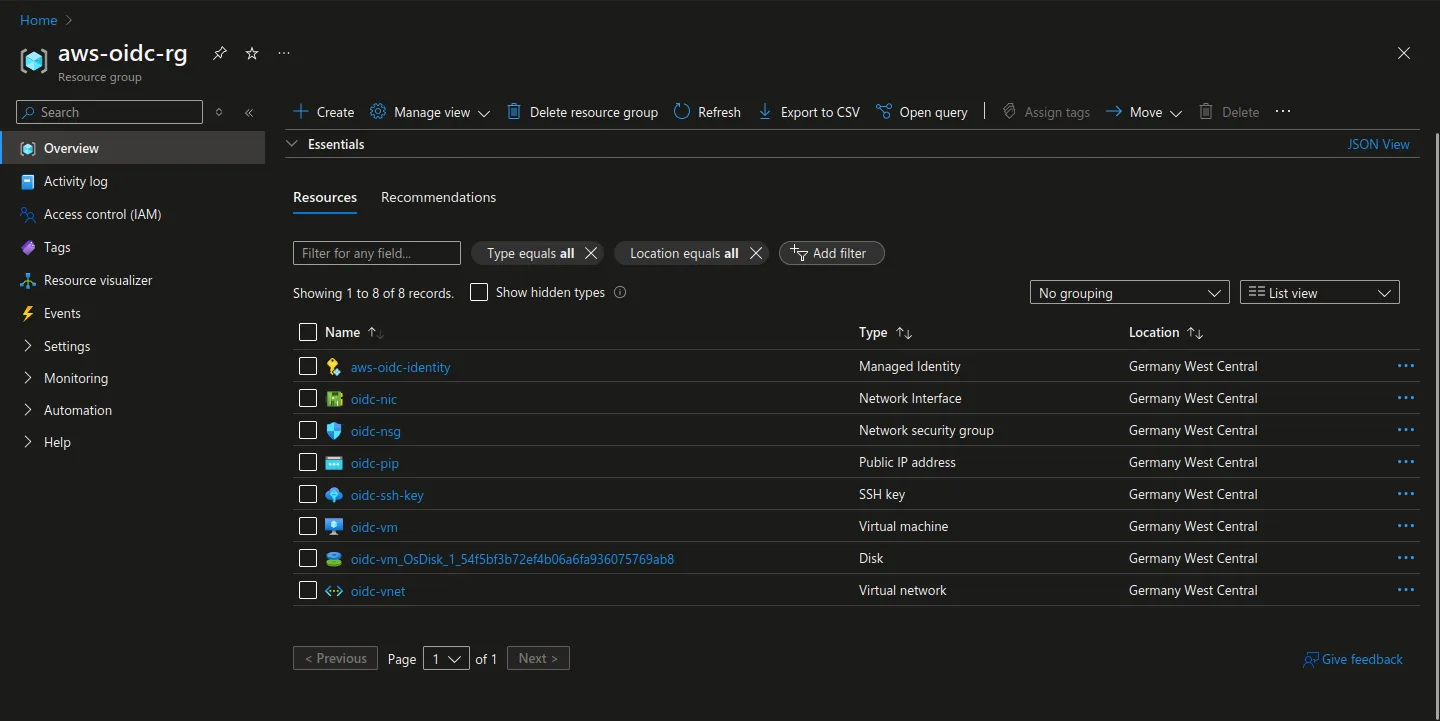Open the more options ellipsis for oidc-vm row
The height and width of the screenshot is (721, 1440).
1405,527
